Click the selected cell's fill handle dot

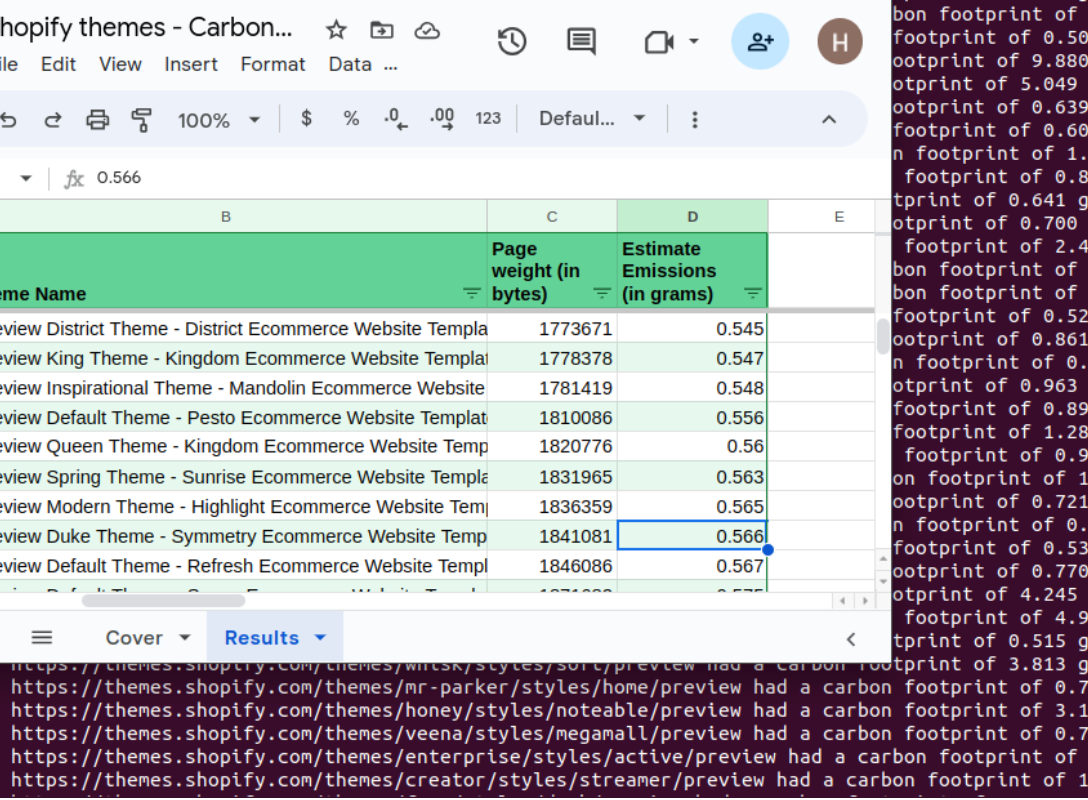pos(767,550)
